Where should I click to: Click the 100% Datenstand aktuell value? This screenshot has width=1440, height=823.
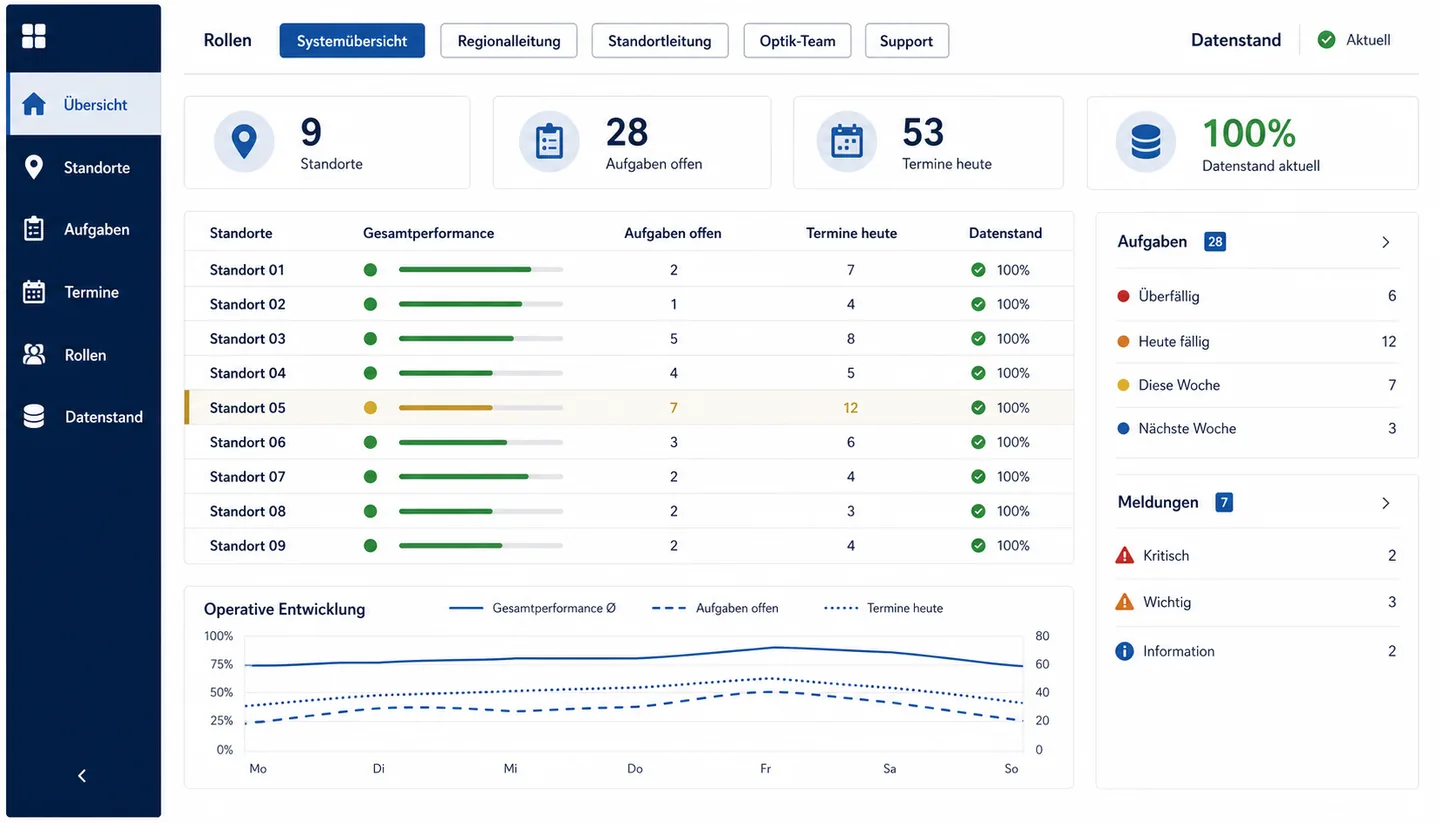[x=1249, y=133]
